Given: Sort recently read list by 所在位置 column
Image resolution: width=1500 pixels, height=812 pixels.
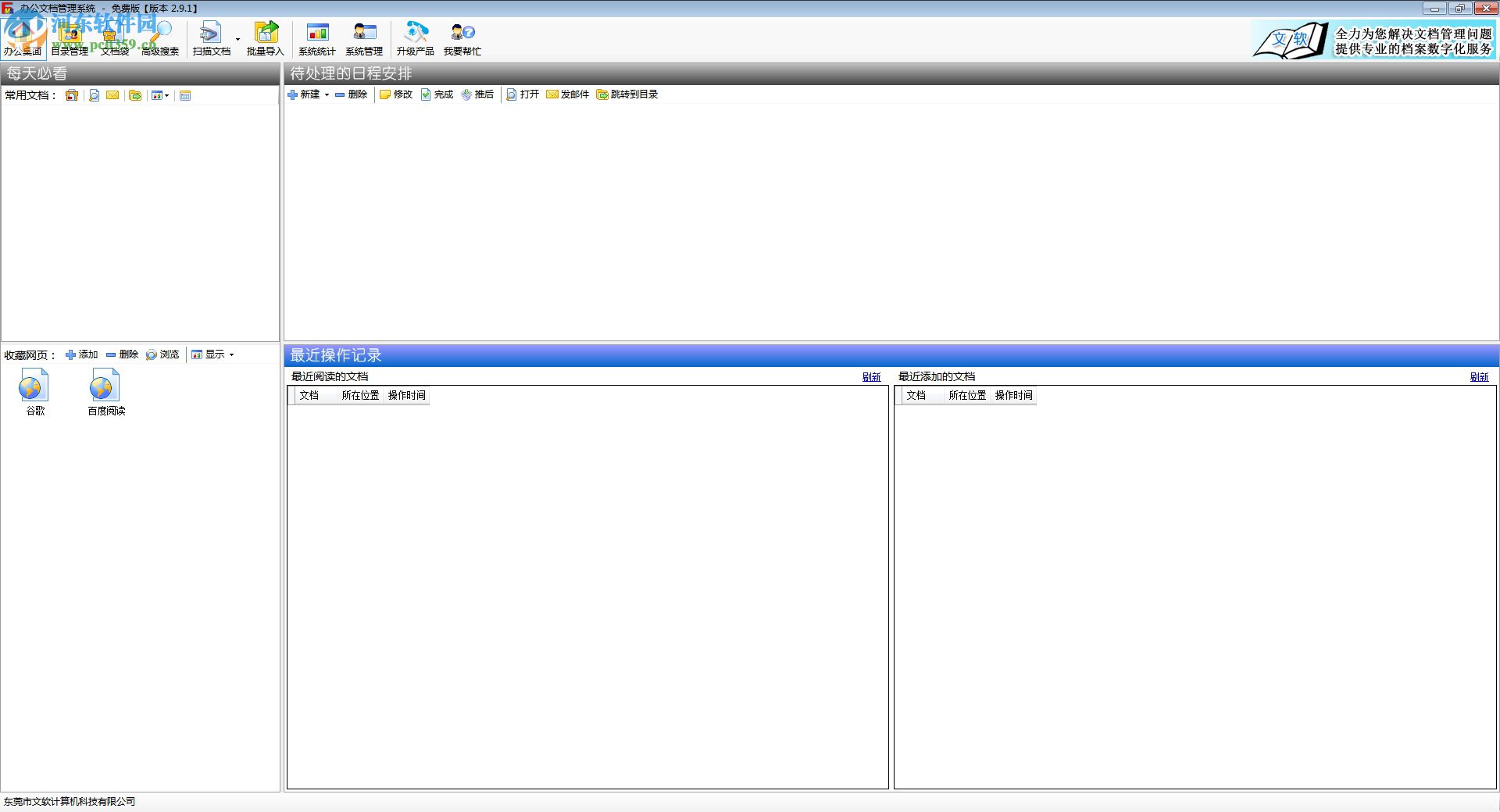Looking at the screenshot, I should (360, 395).
